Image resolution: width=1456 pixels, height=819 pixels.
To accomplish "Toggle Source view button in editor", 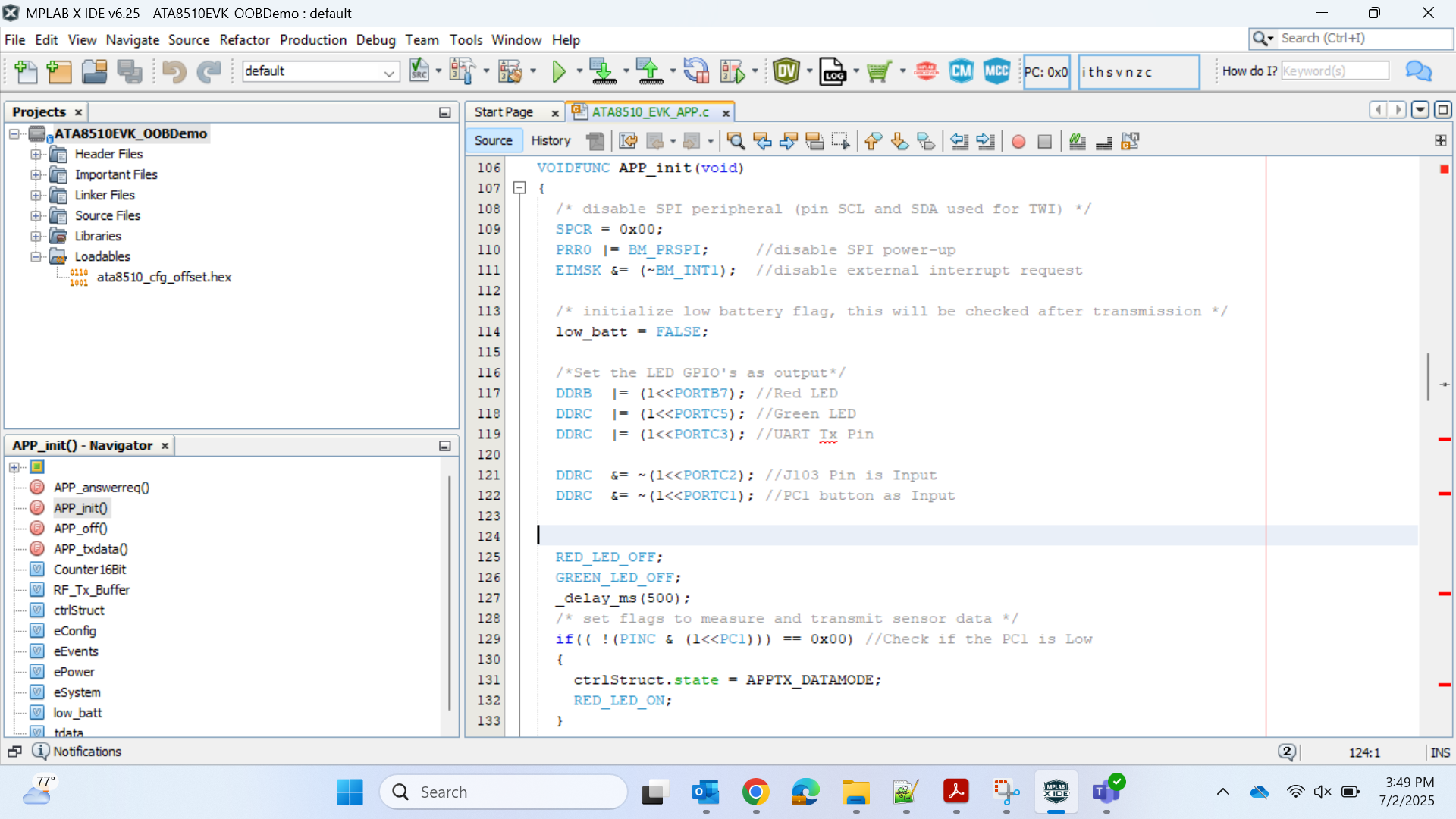I will pos(493,141).
